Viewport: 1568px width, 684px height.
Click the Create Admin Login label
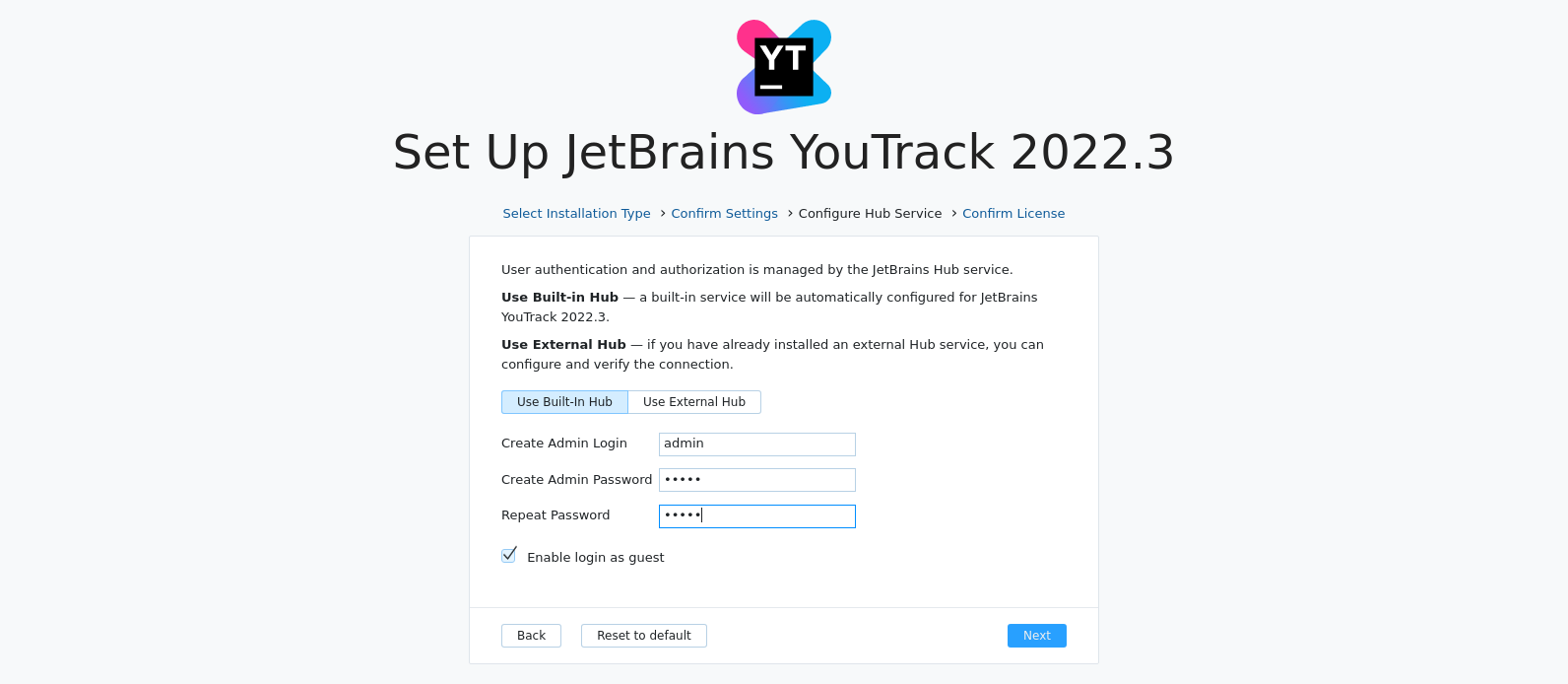564,444
